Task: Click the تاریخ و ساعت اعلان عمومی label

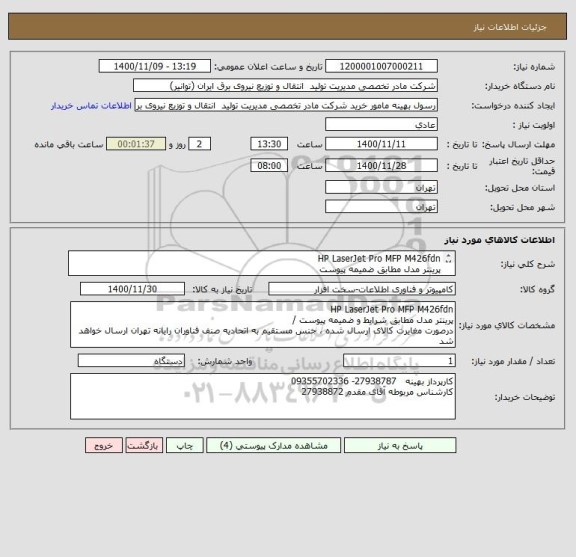Action: point(268,67)
